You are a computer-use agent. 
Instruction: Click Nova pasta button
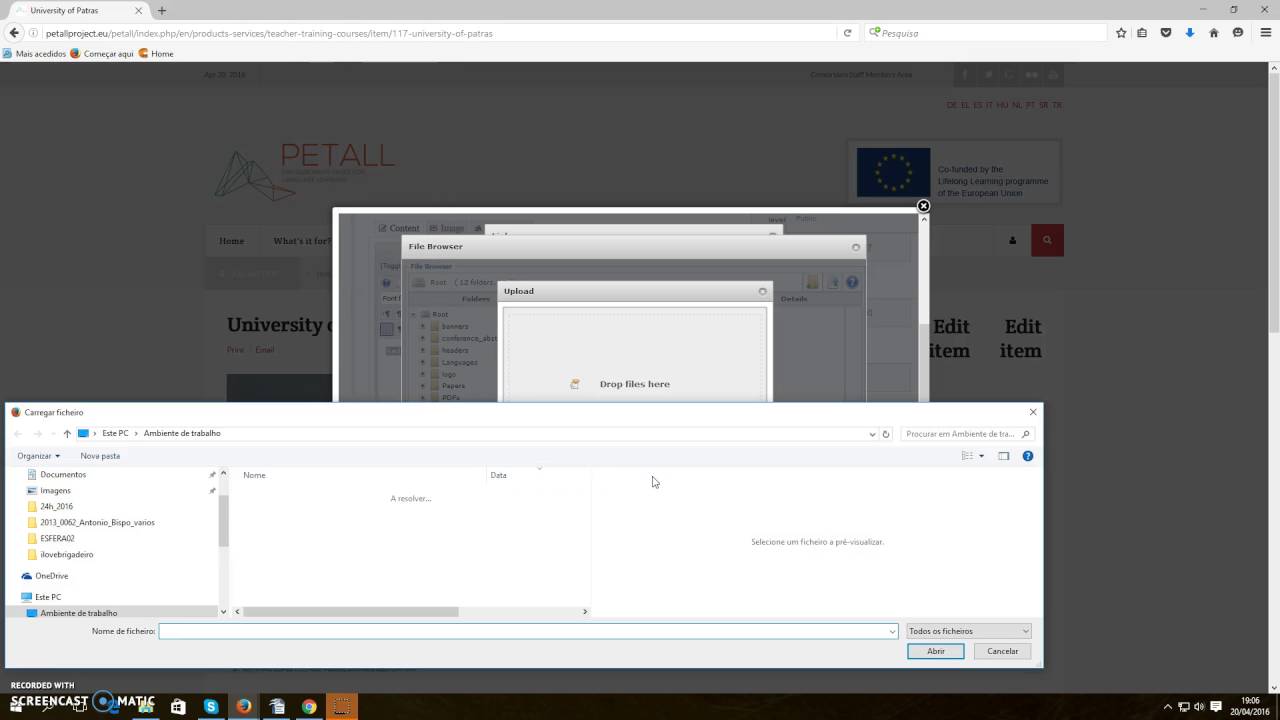click(x=100, y=456)
